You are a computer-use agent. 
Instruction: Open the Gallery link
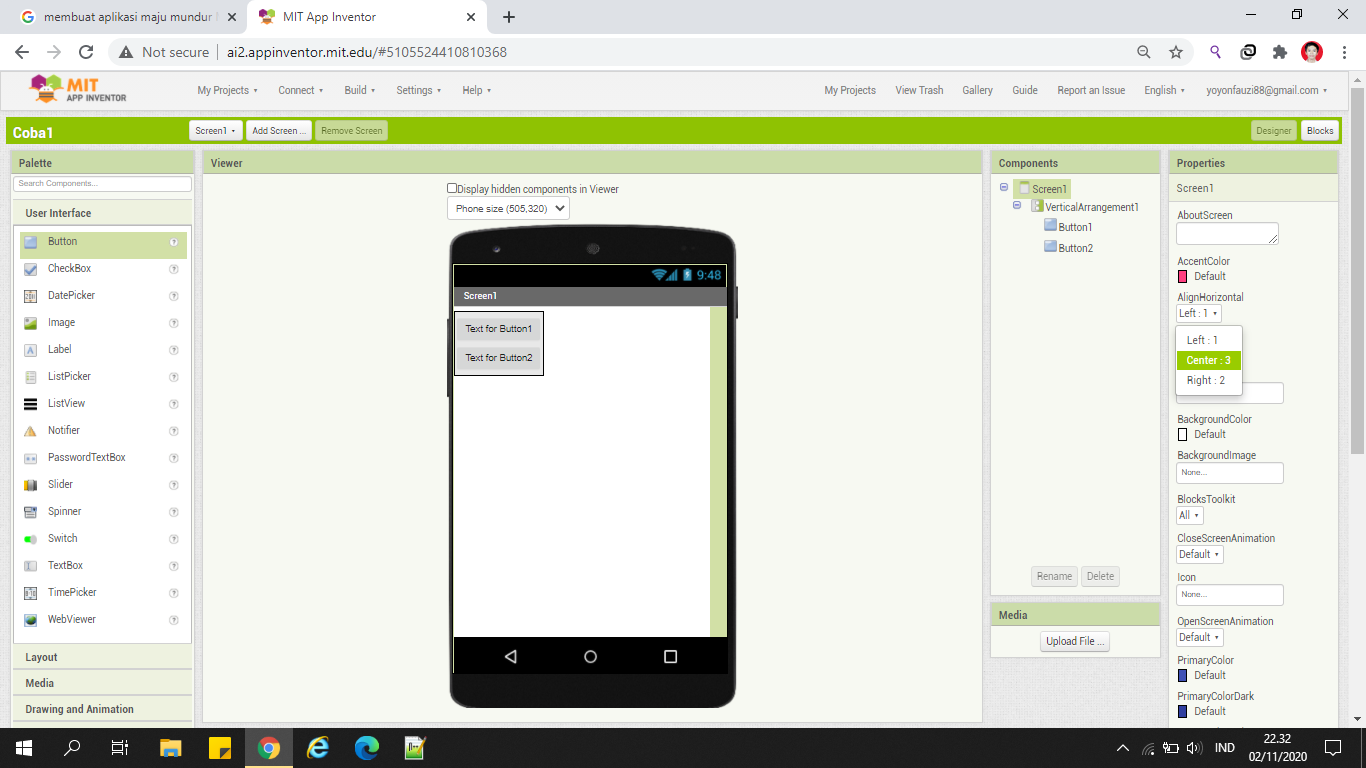[977, 90]
